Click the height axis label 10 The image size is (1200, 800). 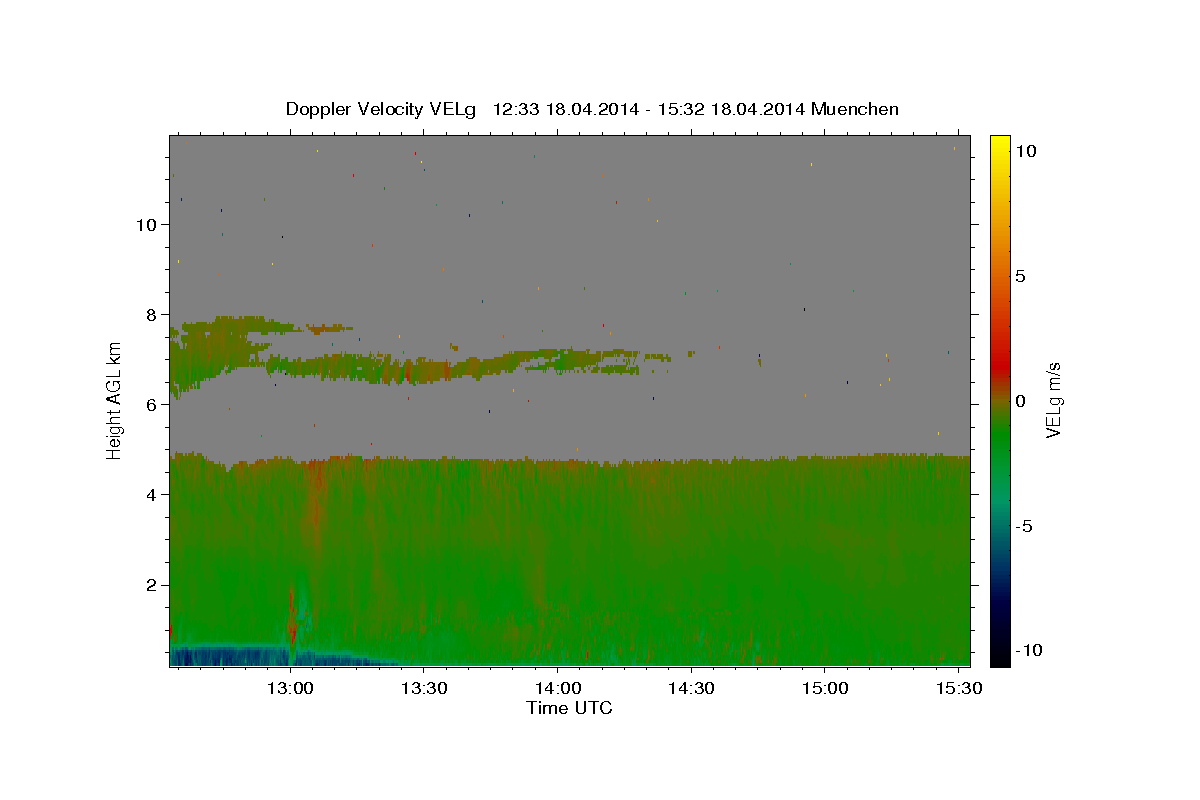click(x=147, y=225)
